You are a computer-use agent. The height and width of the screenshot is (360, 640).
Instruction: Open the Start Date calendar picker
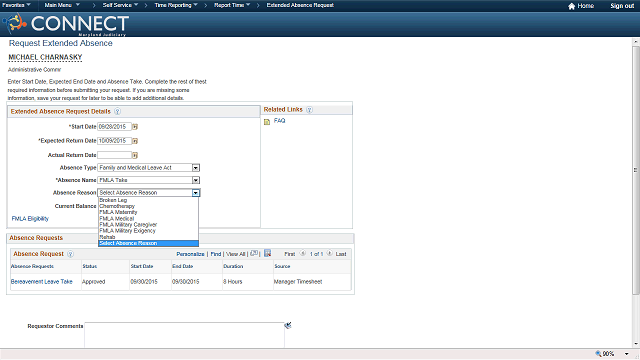[135, 127]
